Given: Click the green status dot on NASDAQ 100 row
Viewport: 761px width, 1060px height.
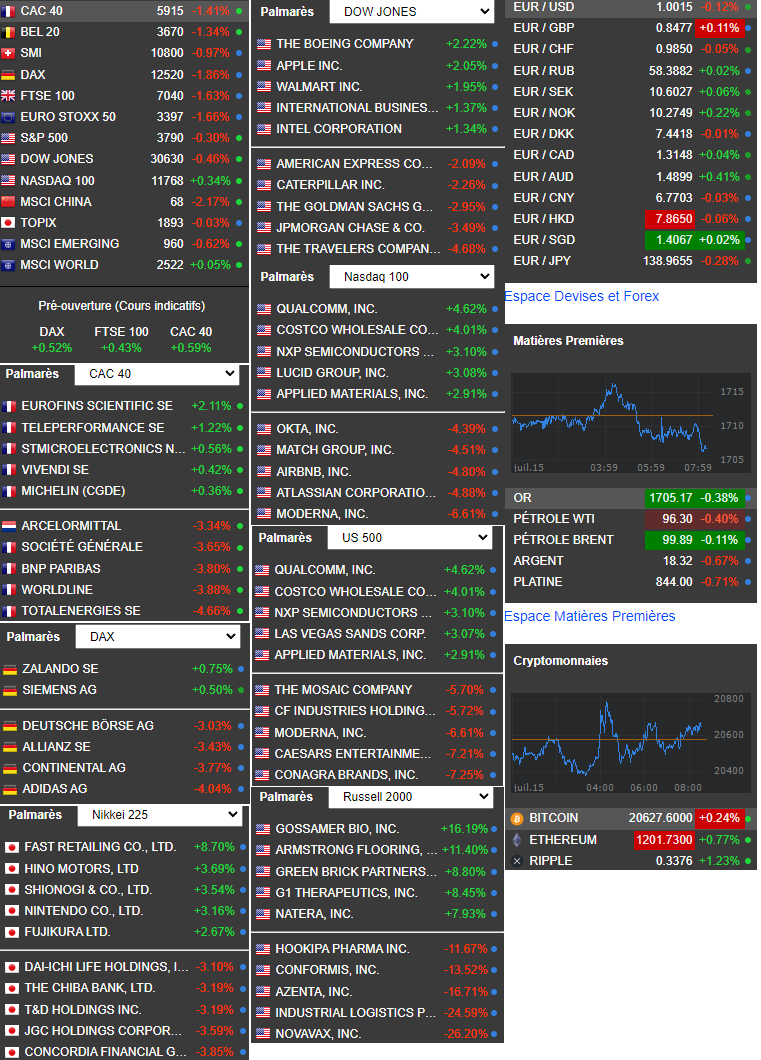Looking at the screenshot, I should (x=239, y=180).
